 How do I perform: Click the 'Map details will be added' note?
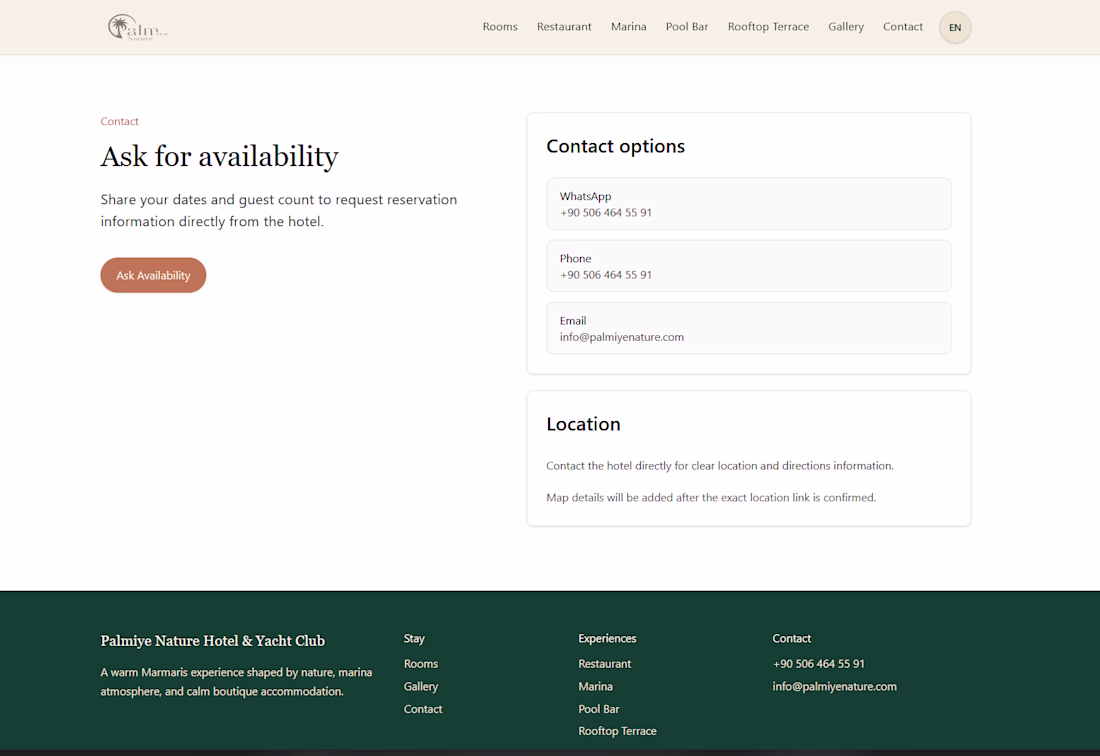711,497
